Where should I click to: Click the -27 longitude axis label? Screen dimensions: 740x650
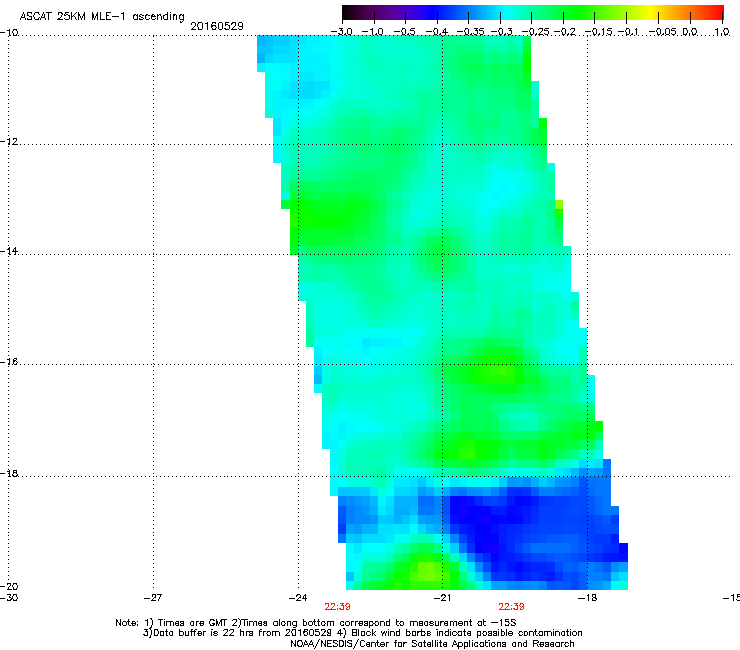click(x=153, y=598)
